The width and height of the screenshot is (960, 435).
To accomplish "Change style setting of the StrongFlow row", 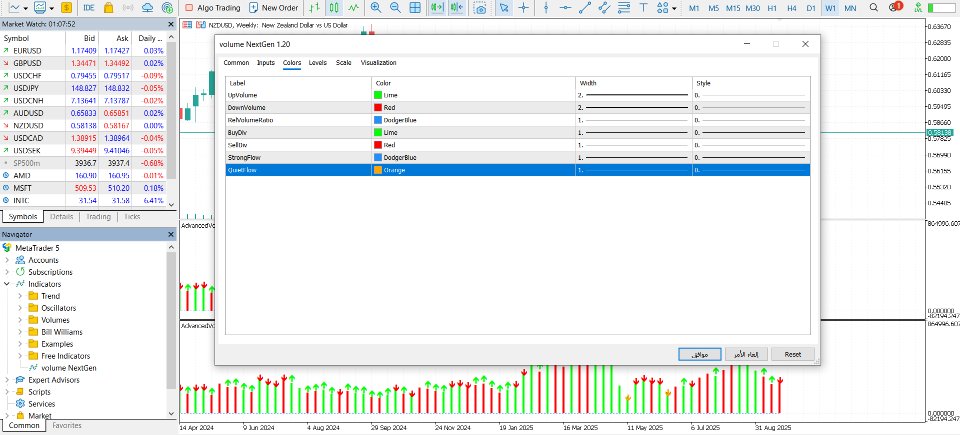I will pos(751,157).
